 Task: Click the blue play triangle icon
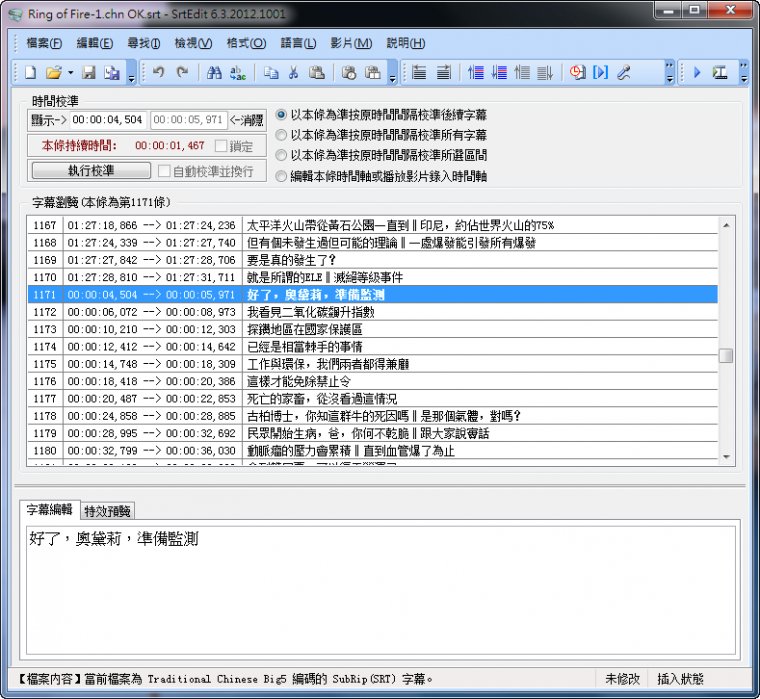pyautogui.click(x=697, y=73)
